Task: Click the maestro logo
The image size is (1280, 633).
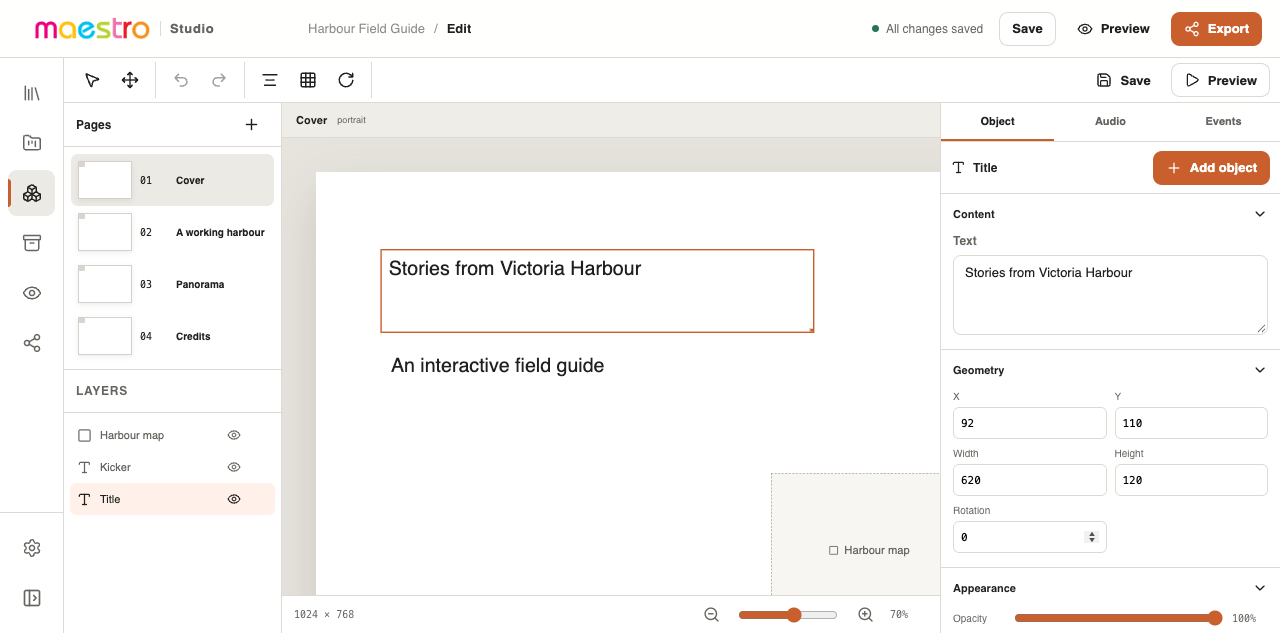Action: click(x=92, y=29)
